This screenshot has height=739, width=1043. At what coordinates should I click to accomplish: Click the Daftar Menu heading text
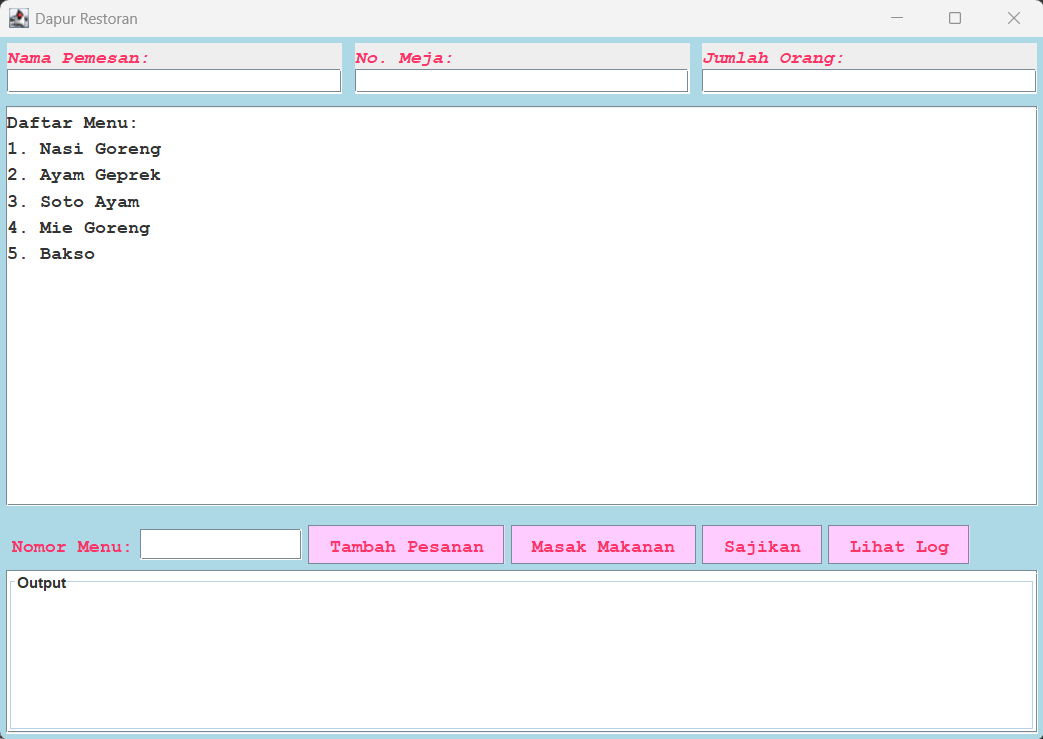tap(72, 123)
